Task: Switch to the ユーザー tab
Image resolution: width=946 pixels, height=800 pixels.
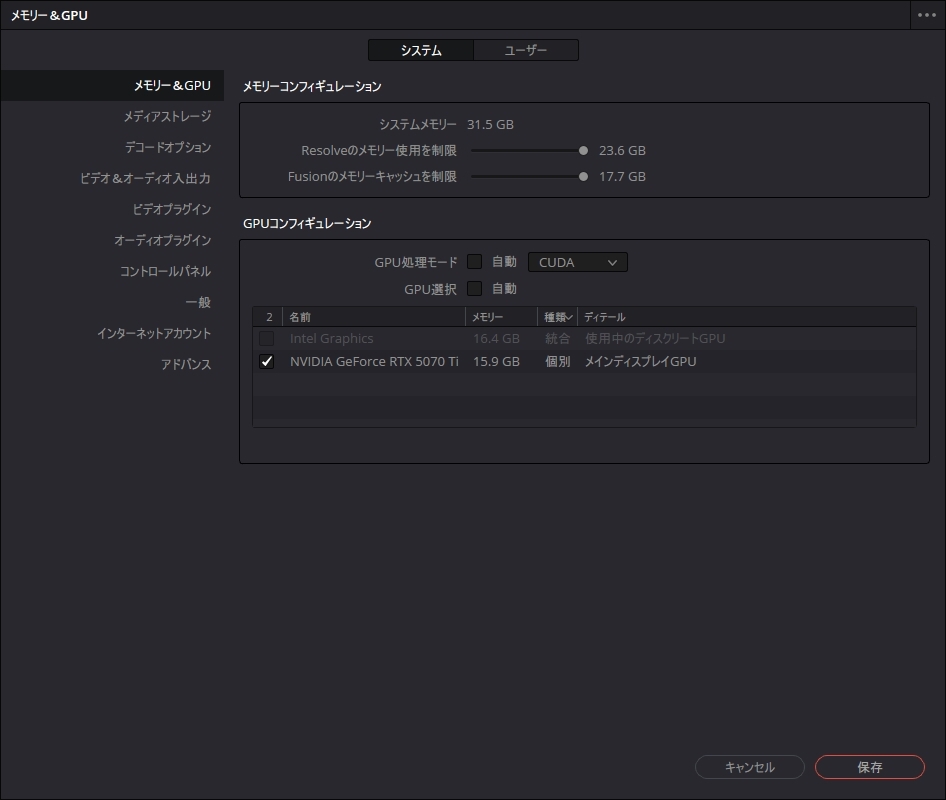Action: point(527,49)
